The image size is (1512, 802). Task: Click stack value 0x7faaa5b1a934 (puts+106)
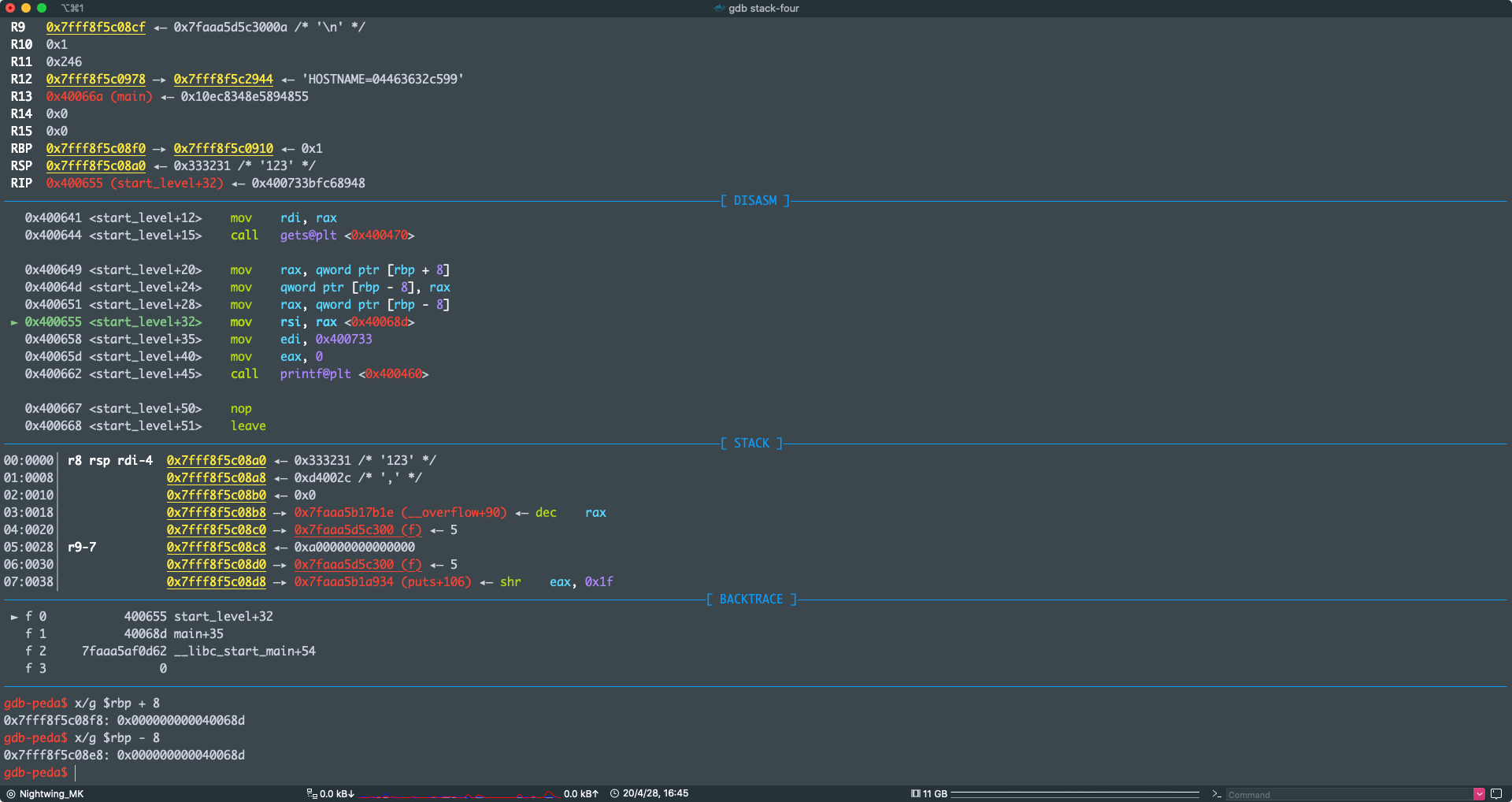coord(383,582)
